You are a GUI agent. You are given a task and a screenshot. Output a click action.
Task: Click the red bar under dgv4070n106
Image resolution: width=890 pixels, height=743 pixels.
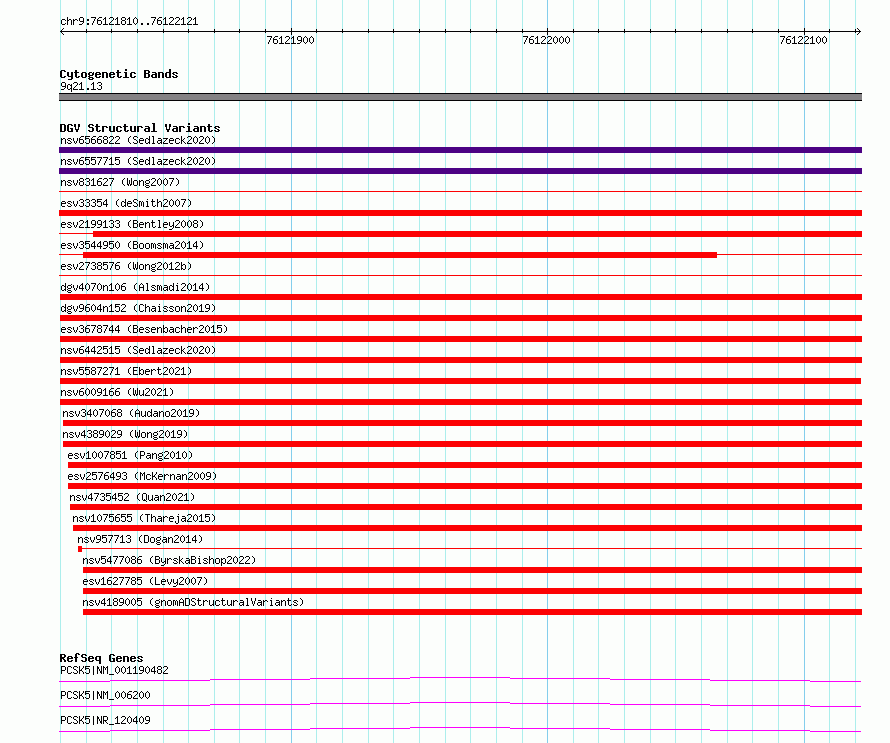(x=460, y=297)
